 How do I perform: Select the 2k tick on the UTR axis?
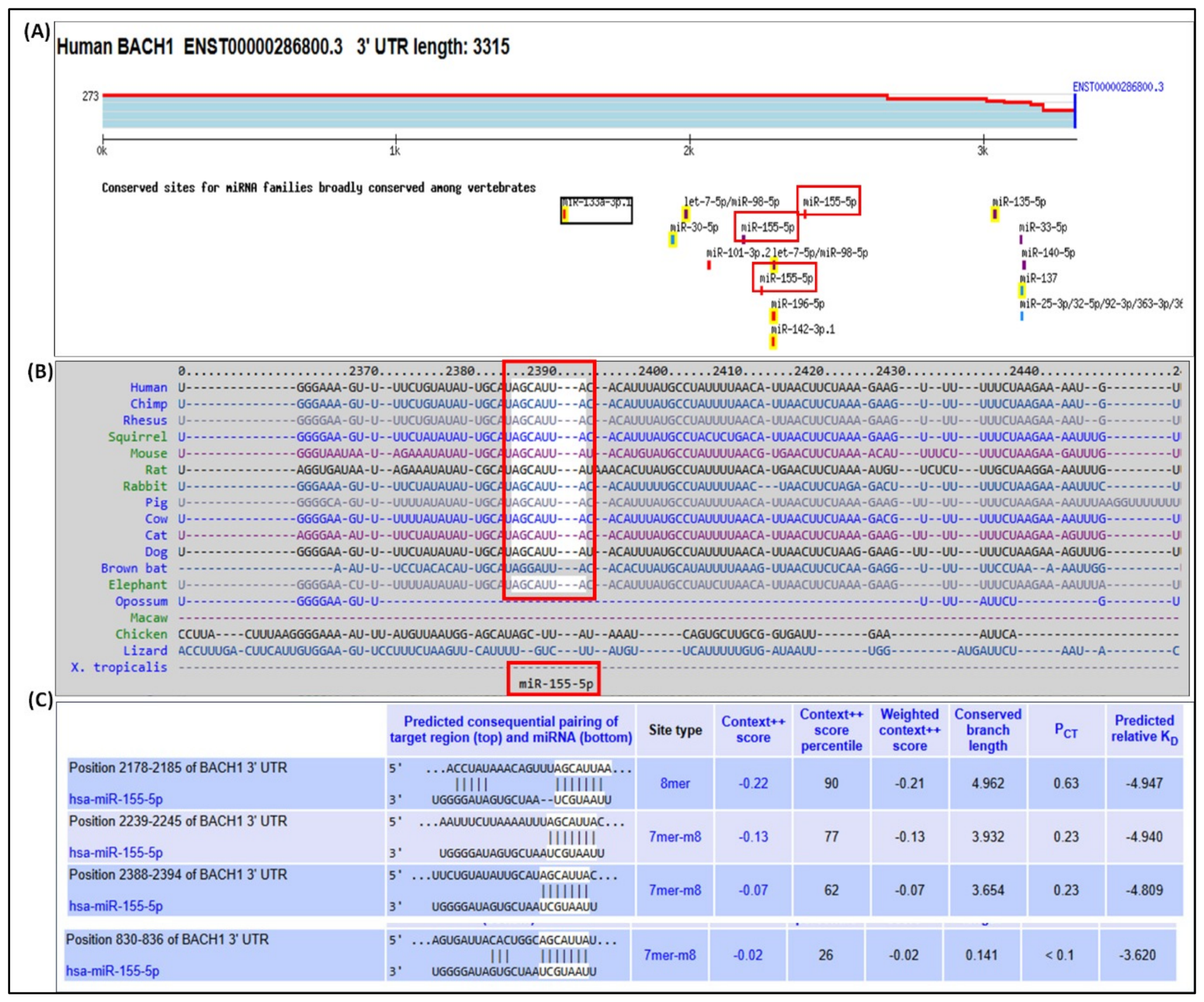tap(689, 151)
